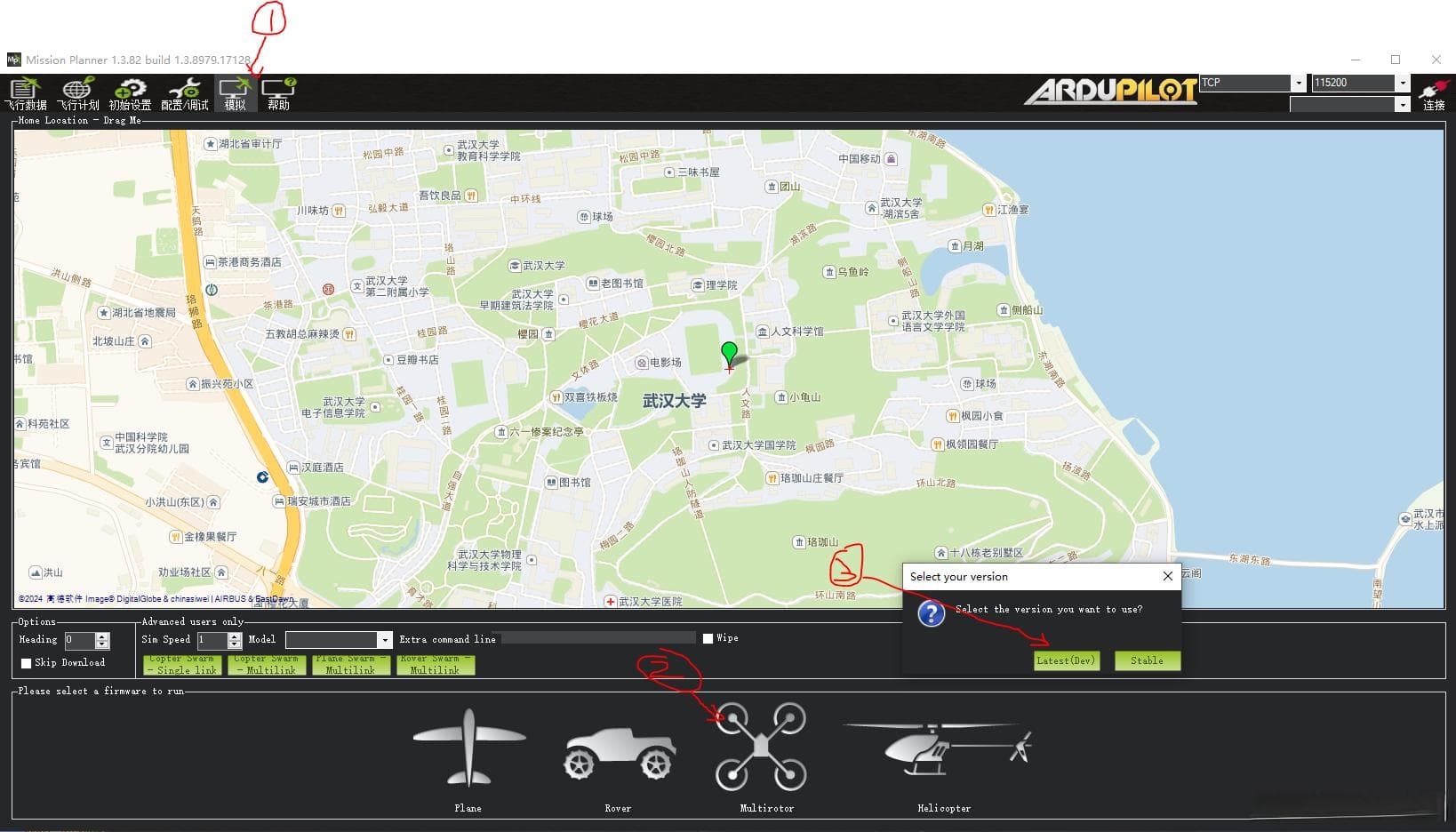Click Rover Swarm - Multilink button
Image resolution: width=1456 pixels, height=832 pixels.
(x=436, y=665)
